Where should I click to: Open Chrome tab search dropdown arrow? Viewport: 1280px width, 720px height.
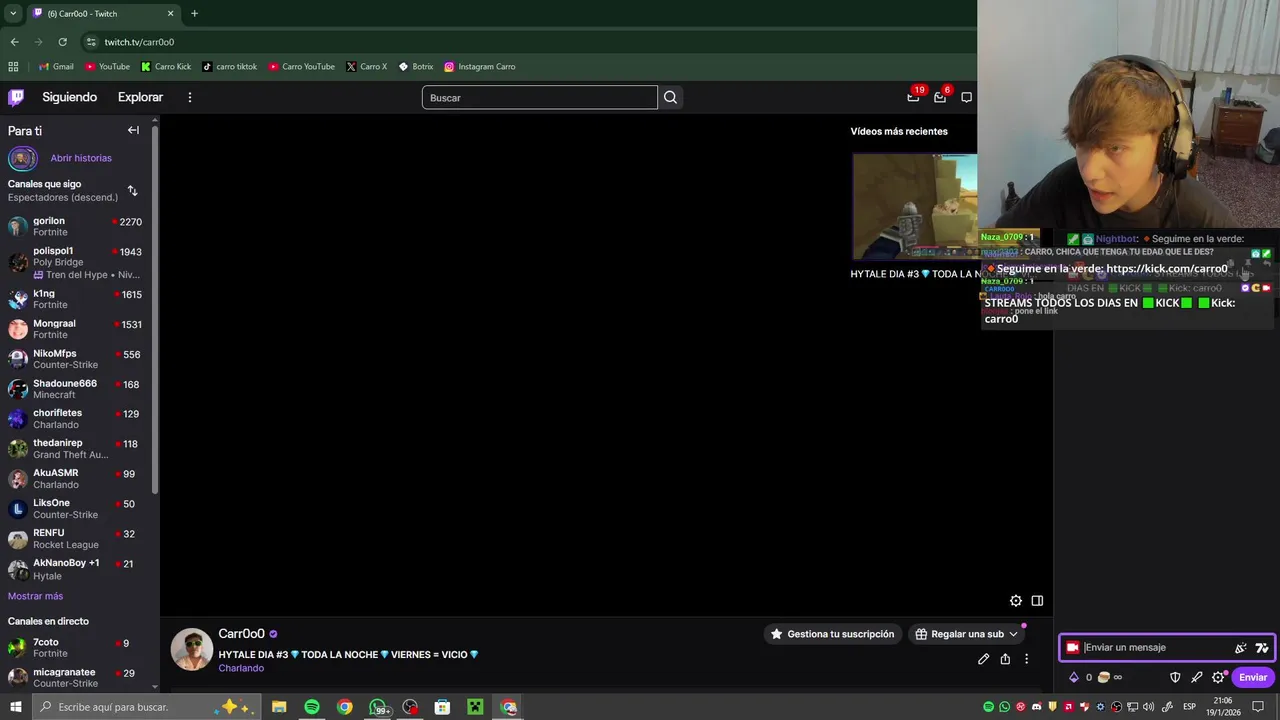coord(13,13)
